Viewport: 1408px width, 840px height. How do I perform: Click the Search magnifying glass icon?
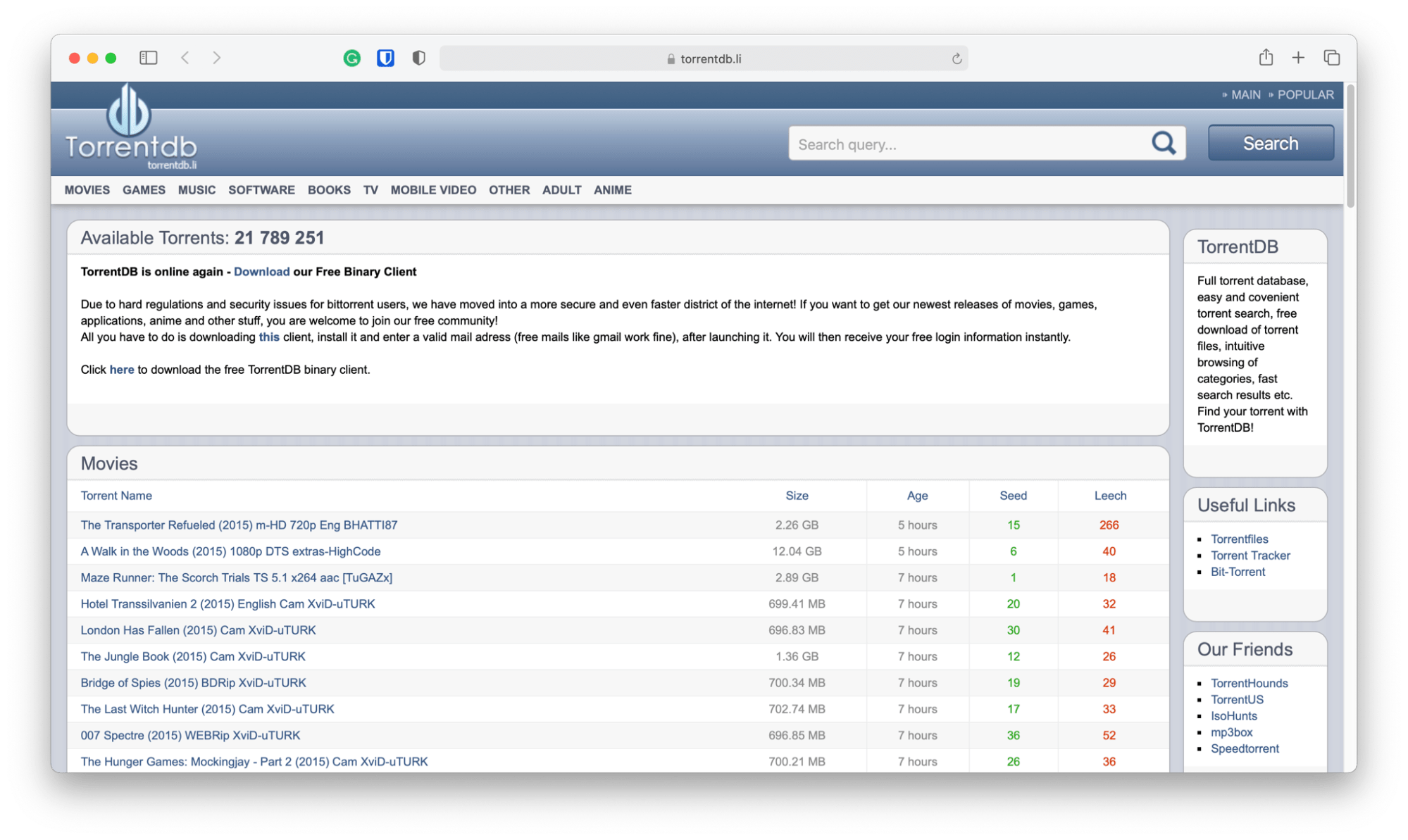(x=1162, y=143)
